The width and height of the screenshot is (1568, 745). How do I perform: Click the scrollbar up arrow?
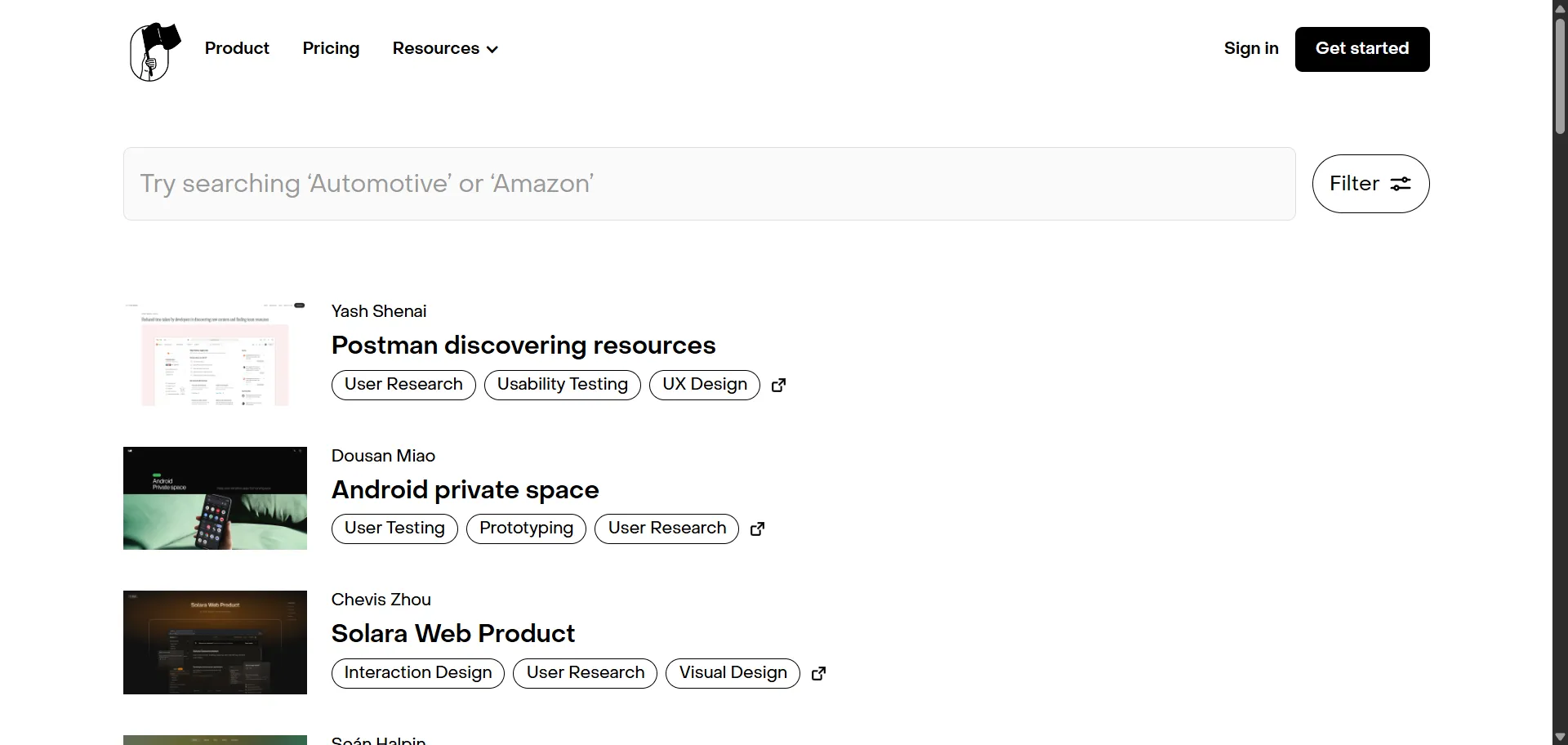[x=1560, y=8]
